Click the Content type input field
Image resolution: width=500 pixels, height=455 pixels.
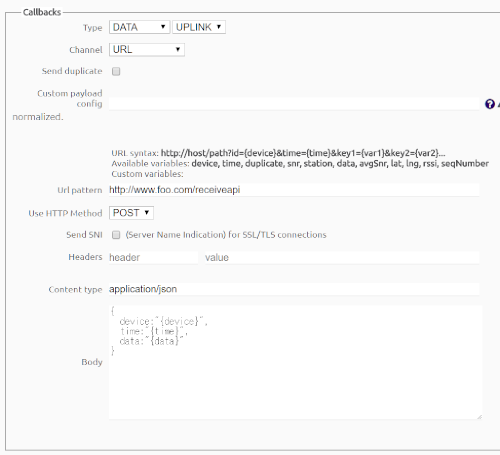294,289
